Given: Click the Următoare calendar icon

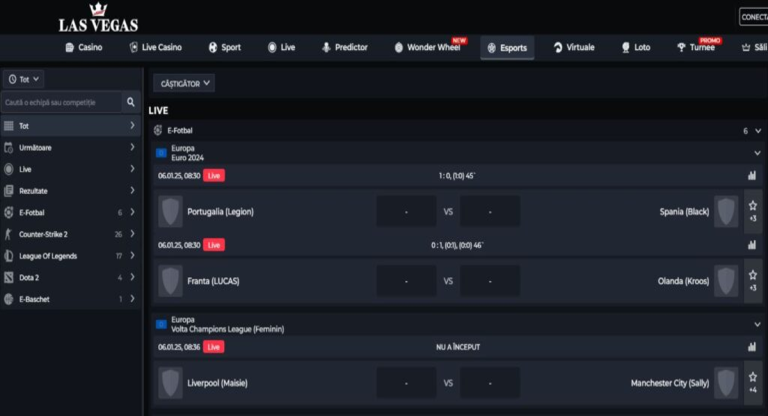Looking at the screenshot, I should click(8, 147).
